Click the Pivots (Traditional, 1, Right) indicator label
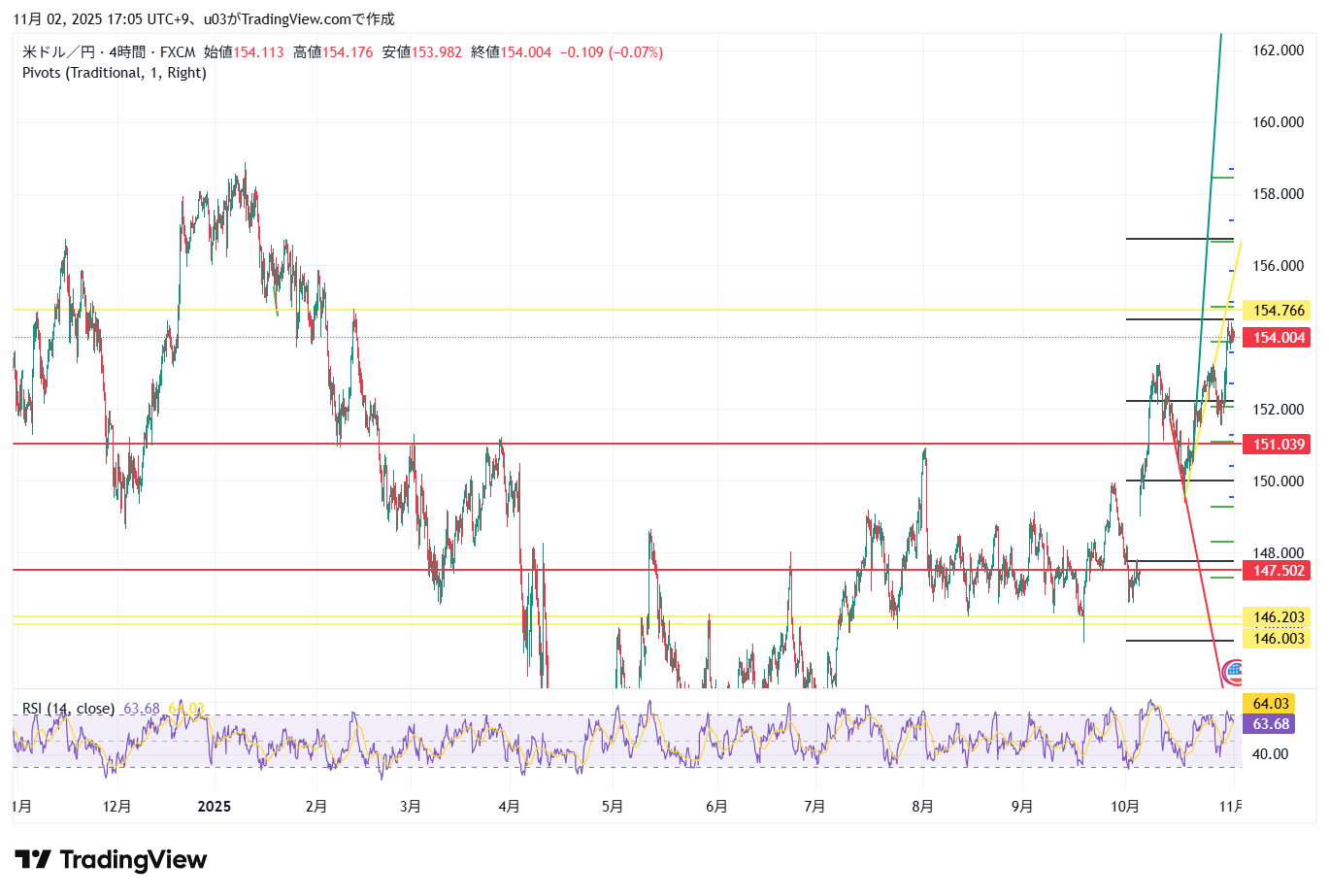This screenshot has height=896, width=1329. (x=115, y=73)
